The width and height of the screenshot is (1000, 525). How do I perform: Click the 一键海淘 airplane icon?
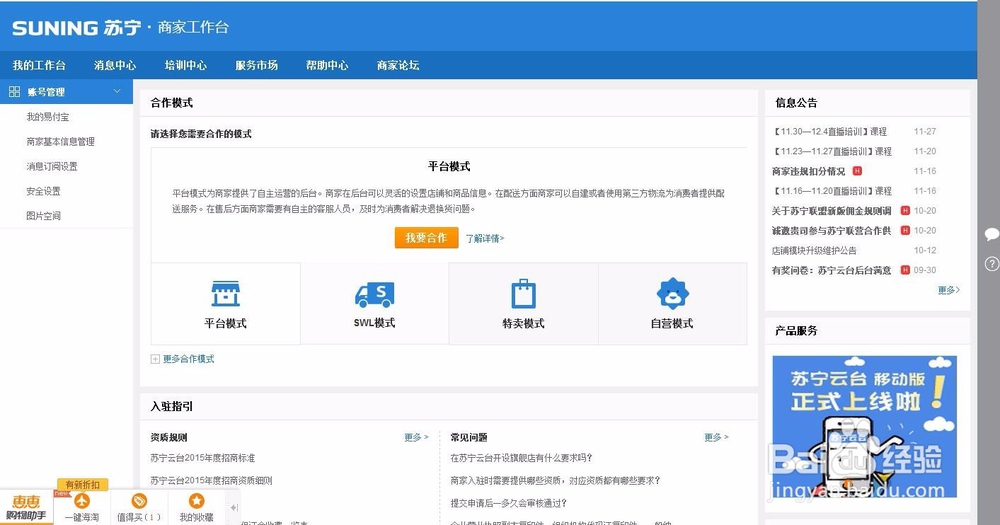82,501
